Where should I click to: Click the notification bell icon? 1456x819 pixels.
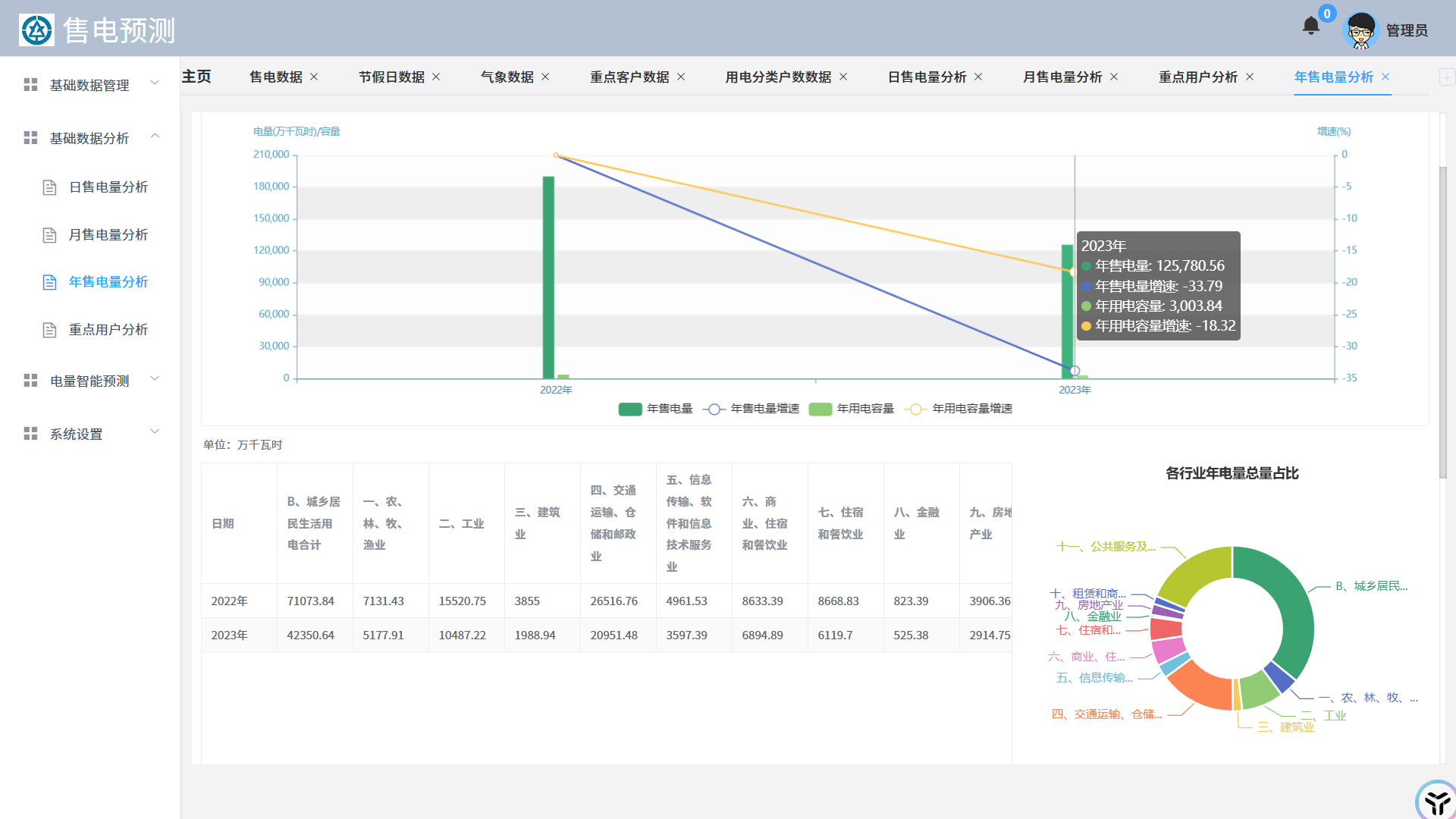[1310, 27]
